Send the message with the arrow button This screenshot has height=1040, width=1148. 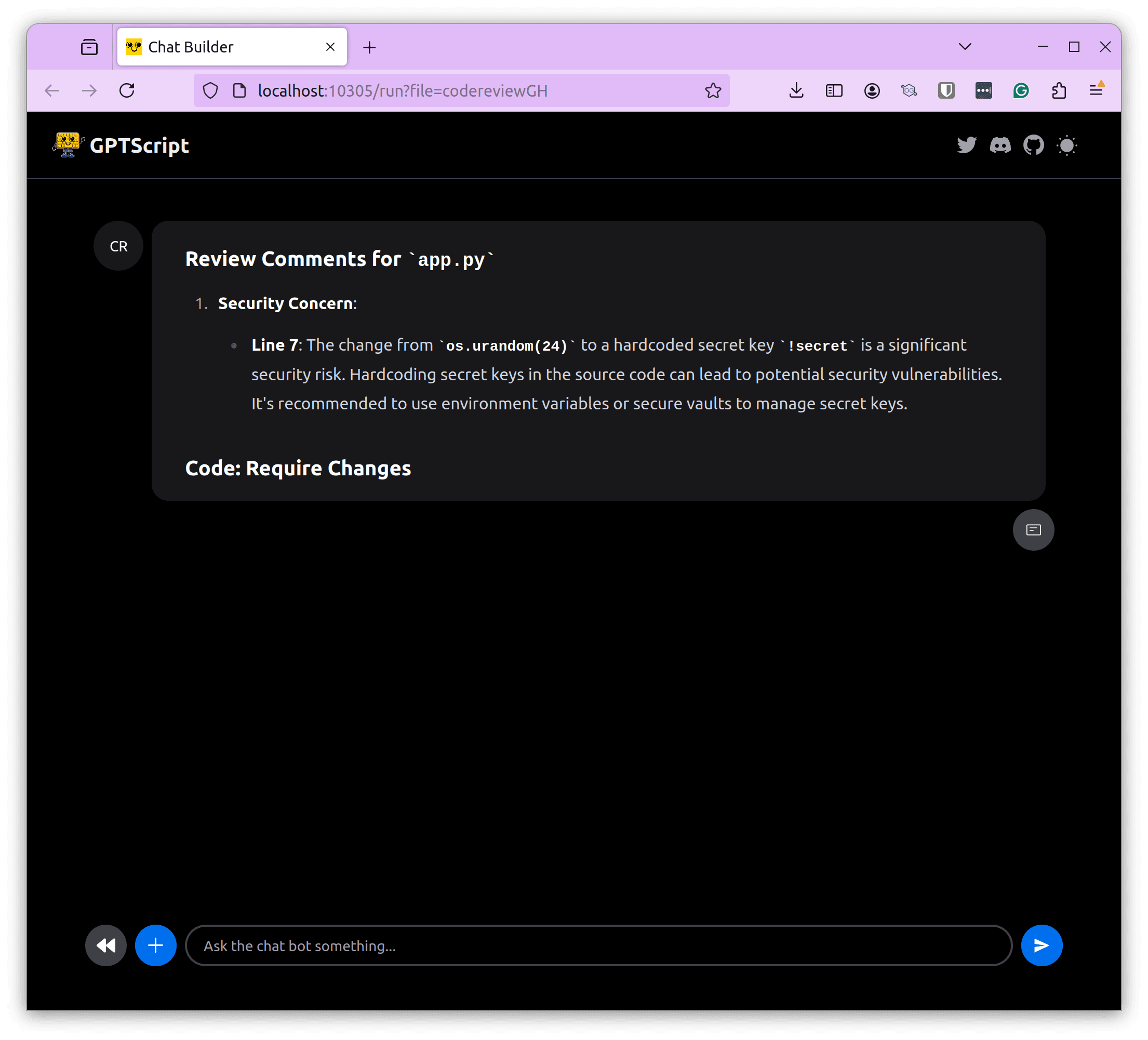tap(1042, 945)
